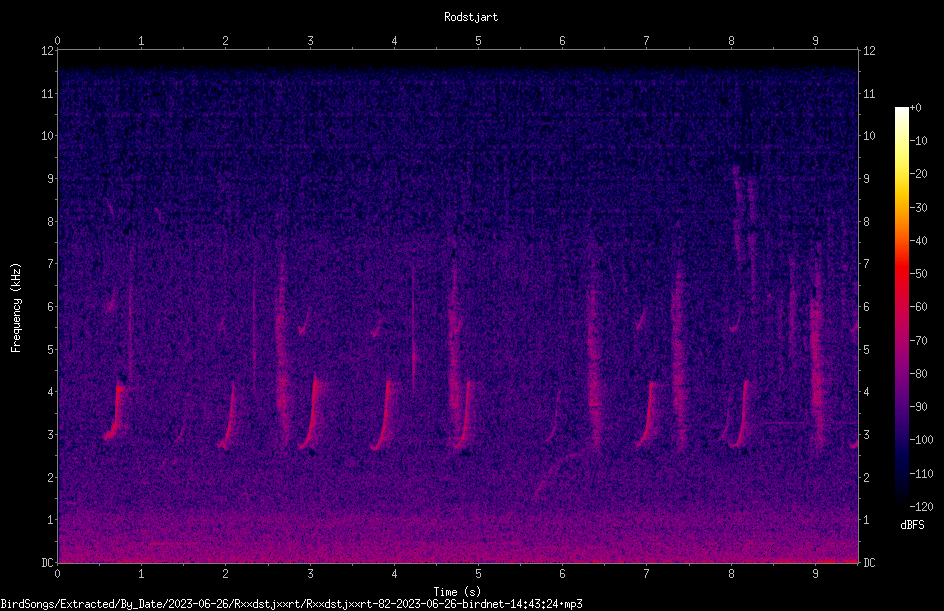Select the 2 tick on top time axis

tap(226, 41)
